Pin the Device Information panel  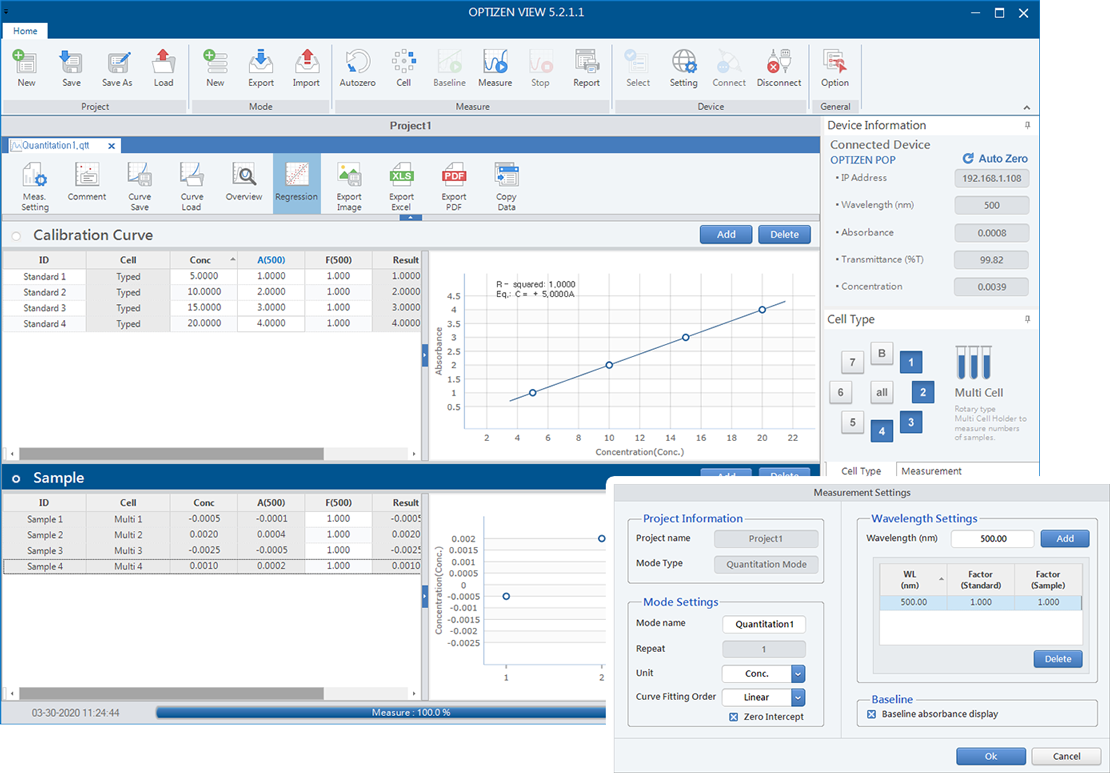point(1027,125)
